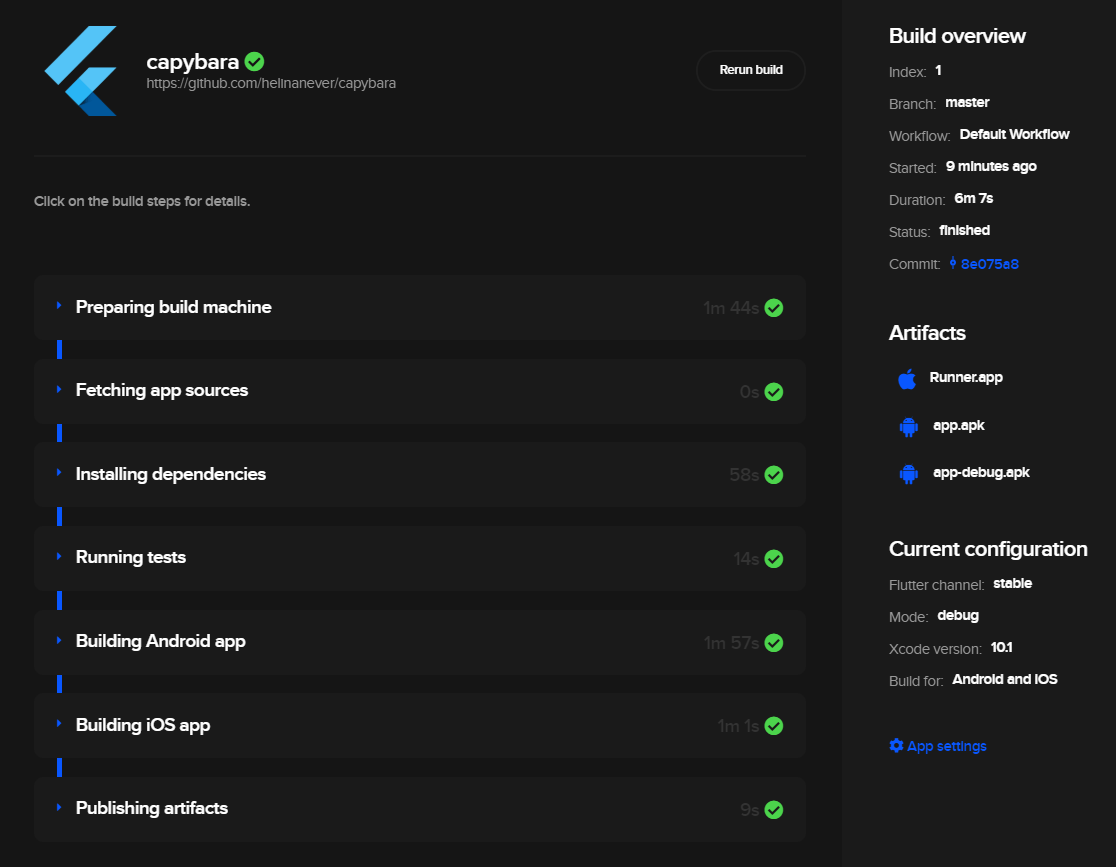Click green checkmark on Running tests step
1116x867 pixels.
point(774,559)
